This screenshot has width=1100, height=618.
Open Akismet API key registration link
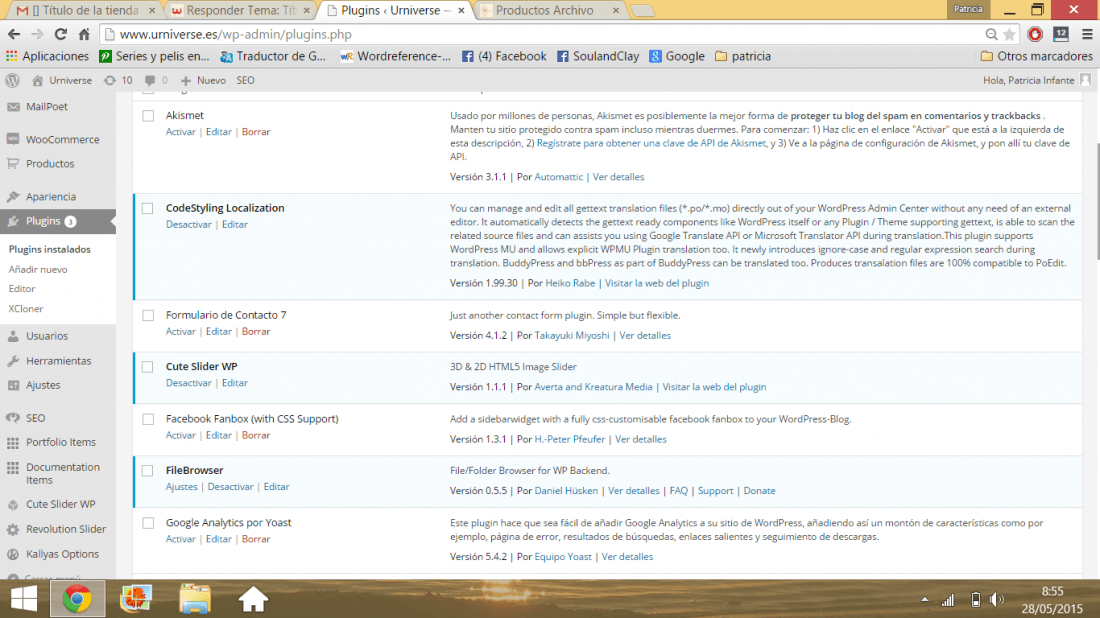(651, 143)
